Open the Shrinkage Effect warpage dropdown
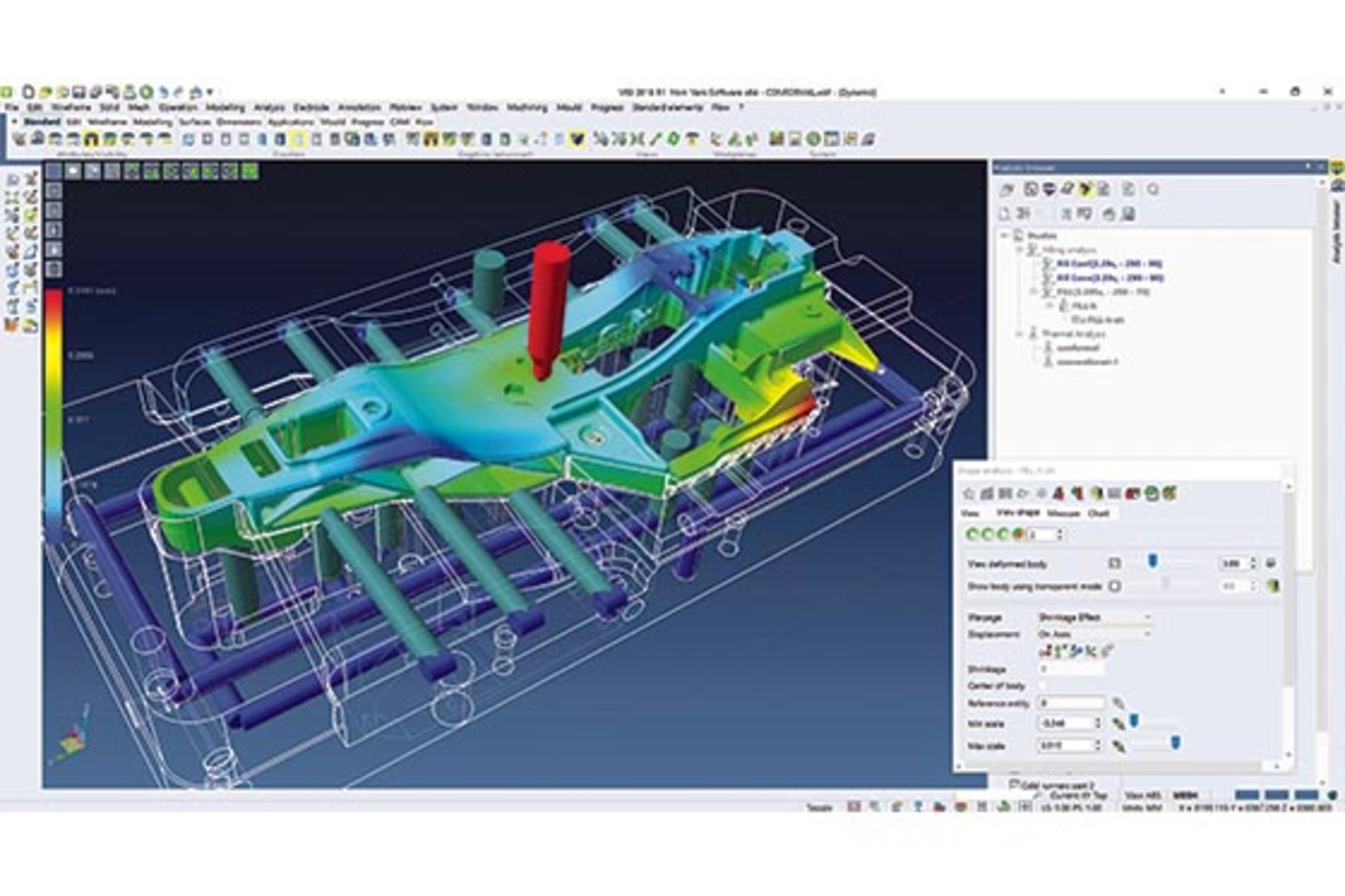Screen dimensions: 1345x896 (x=1148, y=618)
